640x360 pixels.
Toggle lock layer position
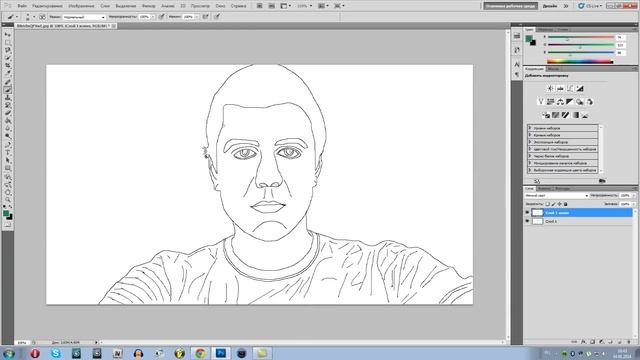click(x=560, y=204)
